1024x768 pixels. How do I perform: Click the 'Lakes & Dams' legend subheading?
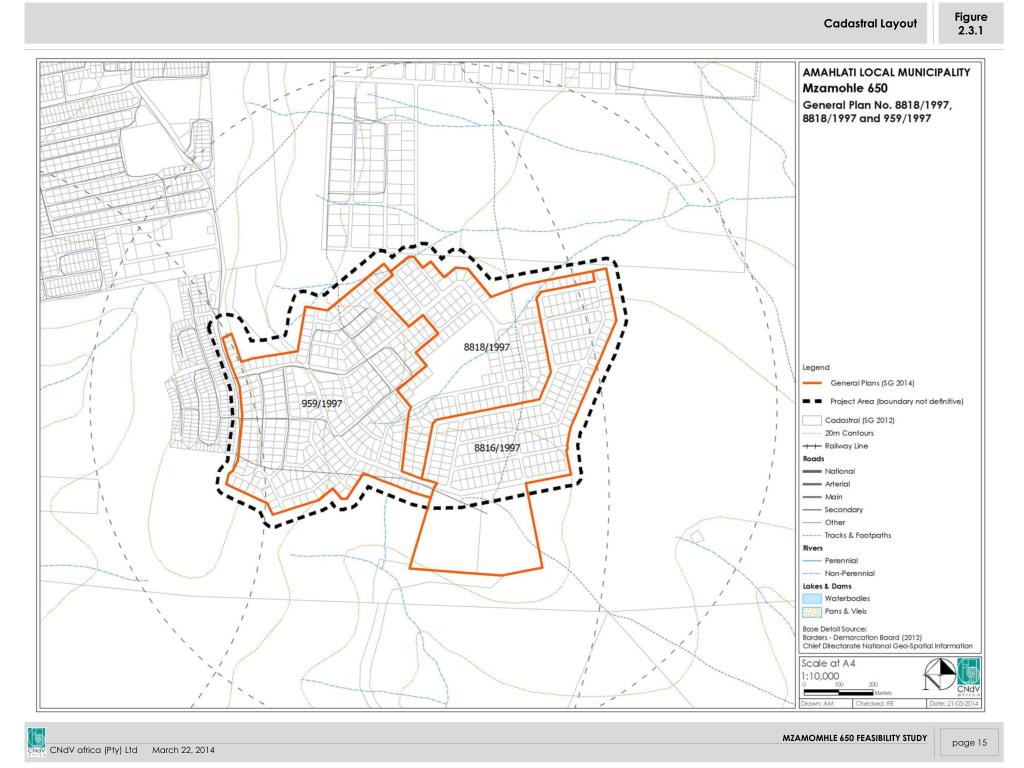tap(827, 586)
